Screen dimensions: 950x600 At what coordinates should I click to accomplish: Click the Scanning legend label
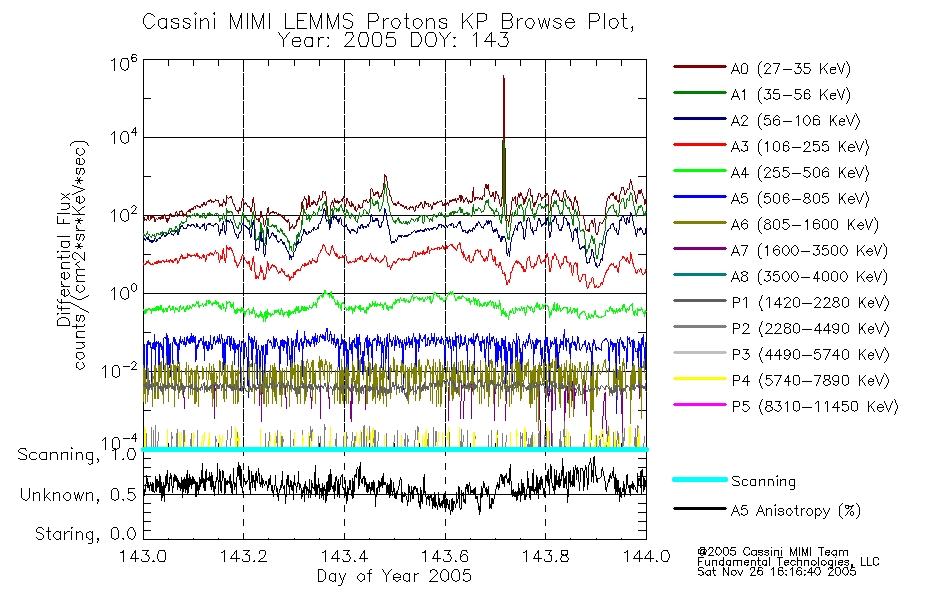click(763, 481)
